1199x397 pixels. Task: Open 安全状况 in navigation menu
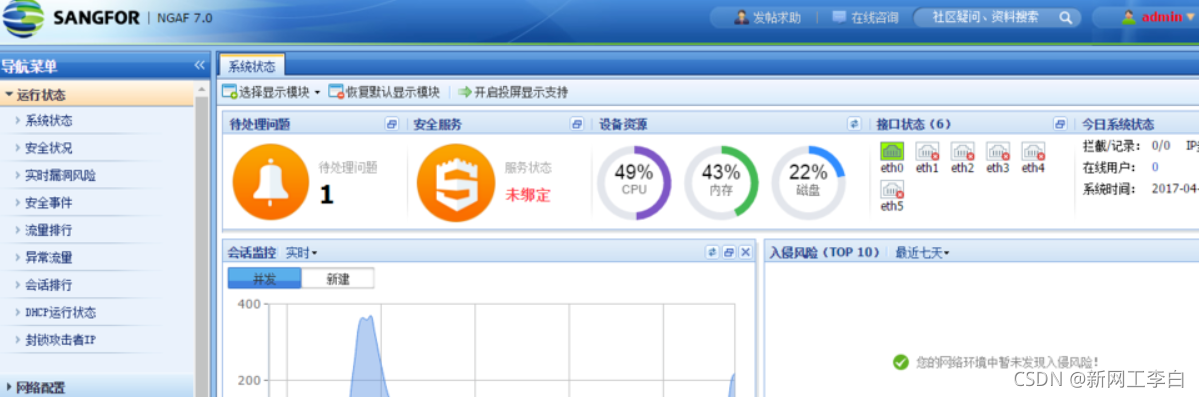coord(49,148)
